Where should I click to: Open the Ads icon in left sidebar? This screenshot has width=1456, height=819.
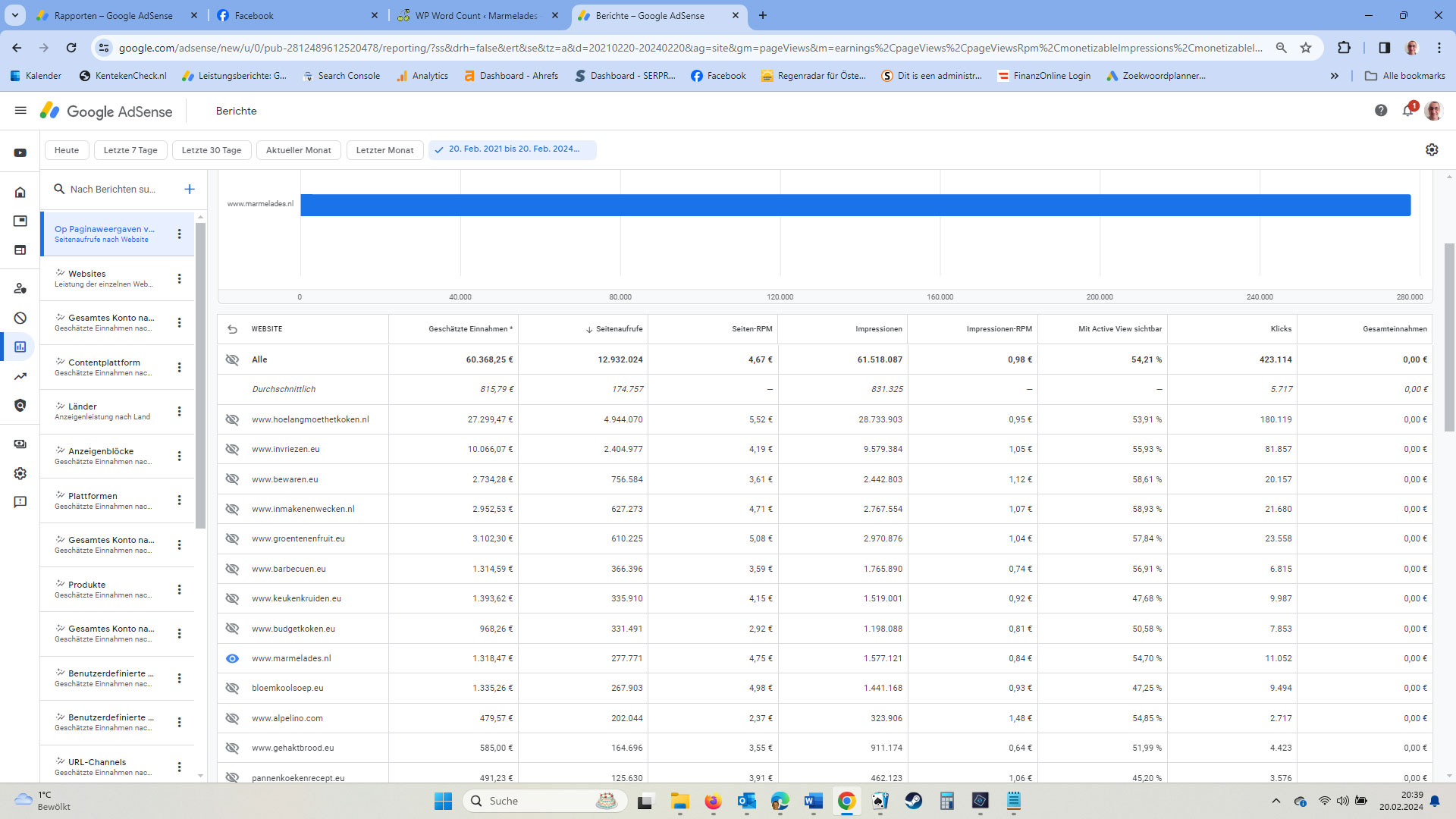click(20, 221)
